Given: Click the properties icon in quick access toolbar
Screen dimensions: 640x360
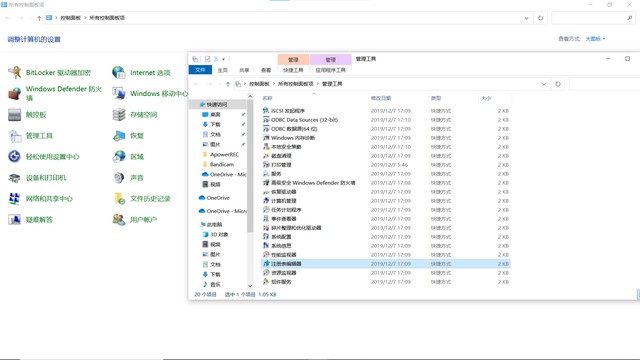Looking at the screenshot, I should [207, 59].
